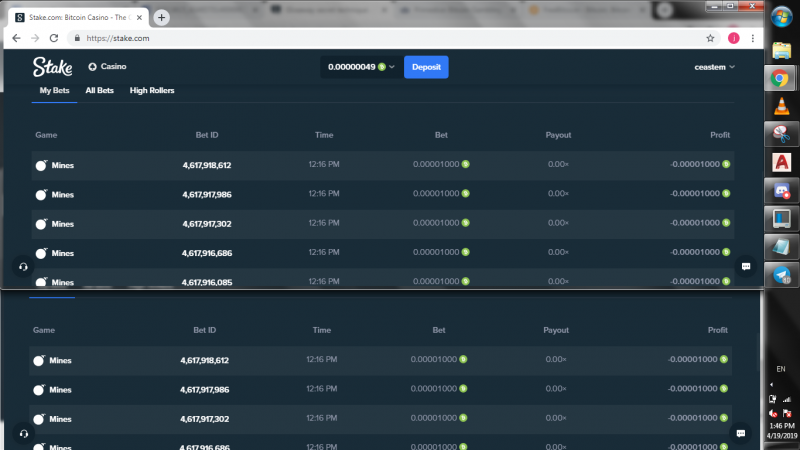Click the browser forward arrow
Viewport: 800px width, 450px height.
coord(35,38)
